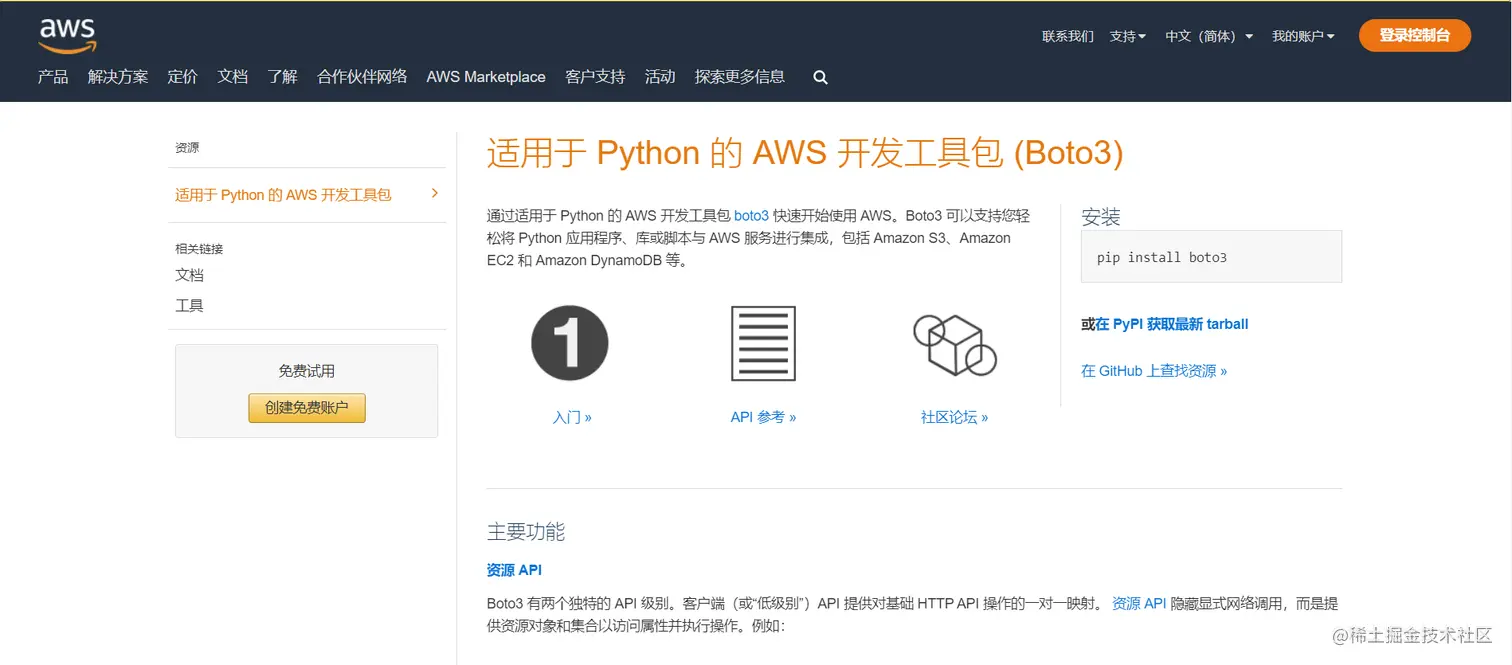Image resolution: width=1512 pixels, height=665 pixels.
Task: Click the inline 资源 API link in paragraph
Action: (1139, 603)
